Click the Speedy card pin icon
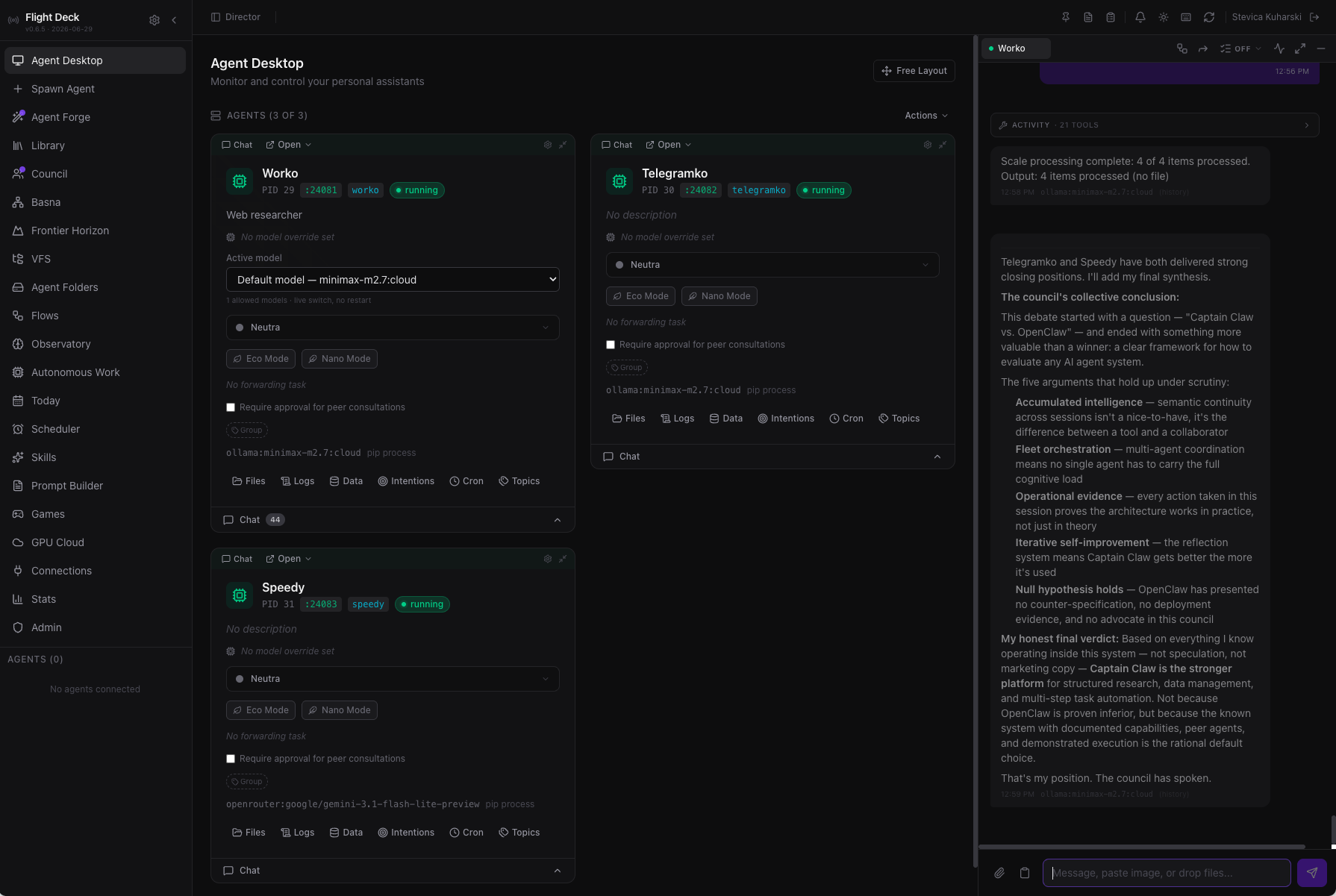Screen dimensions: 1336x896 563,559
